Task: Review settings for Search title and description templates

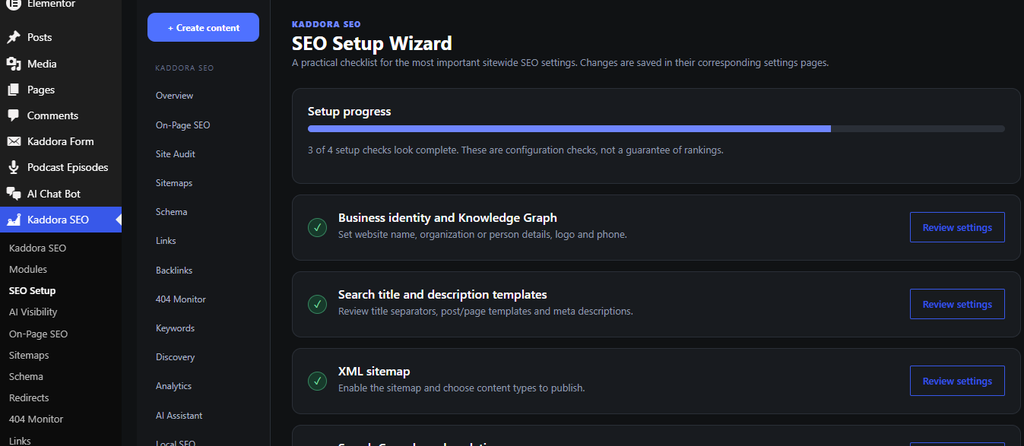Action: 957,304
